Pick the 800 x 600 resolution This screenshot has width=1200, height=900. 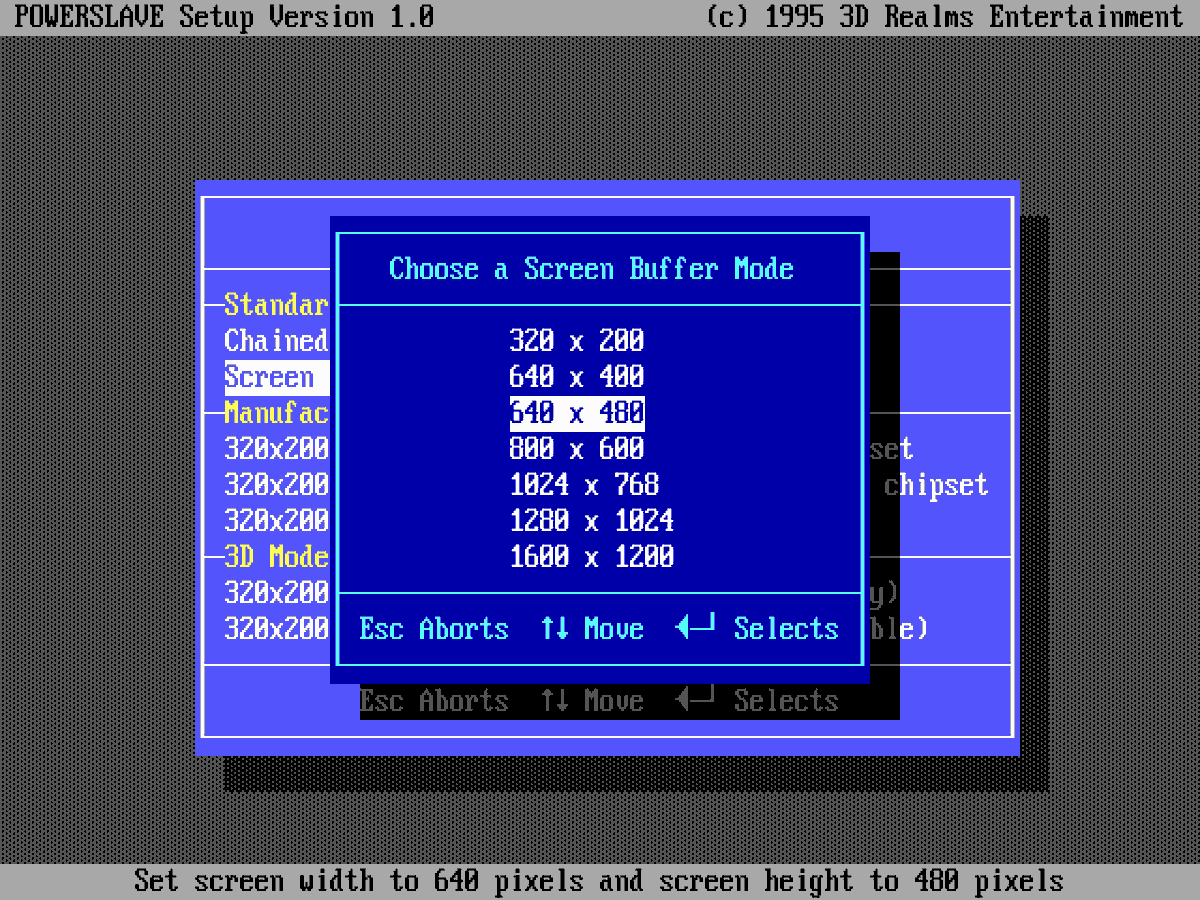577,449
